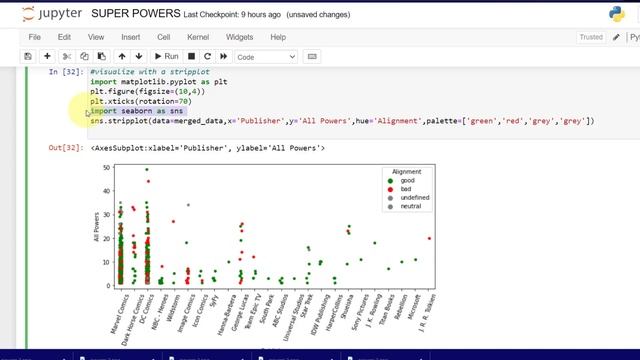Viewport: 640px width, 360px height.
Task: Open the Cell menu
Action: (x=164, y=37)
